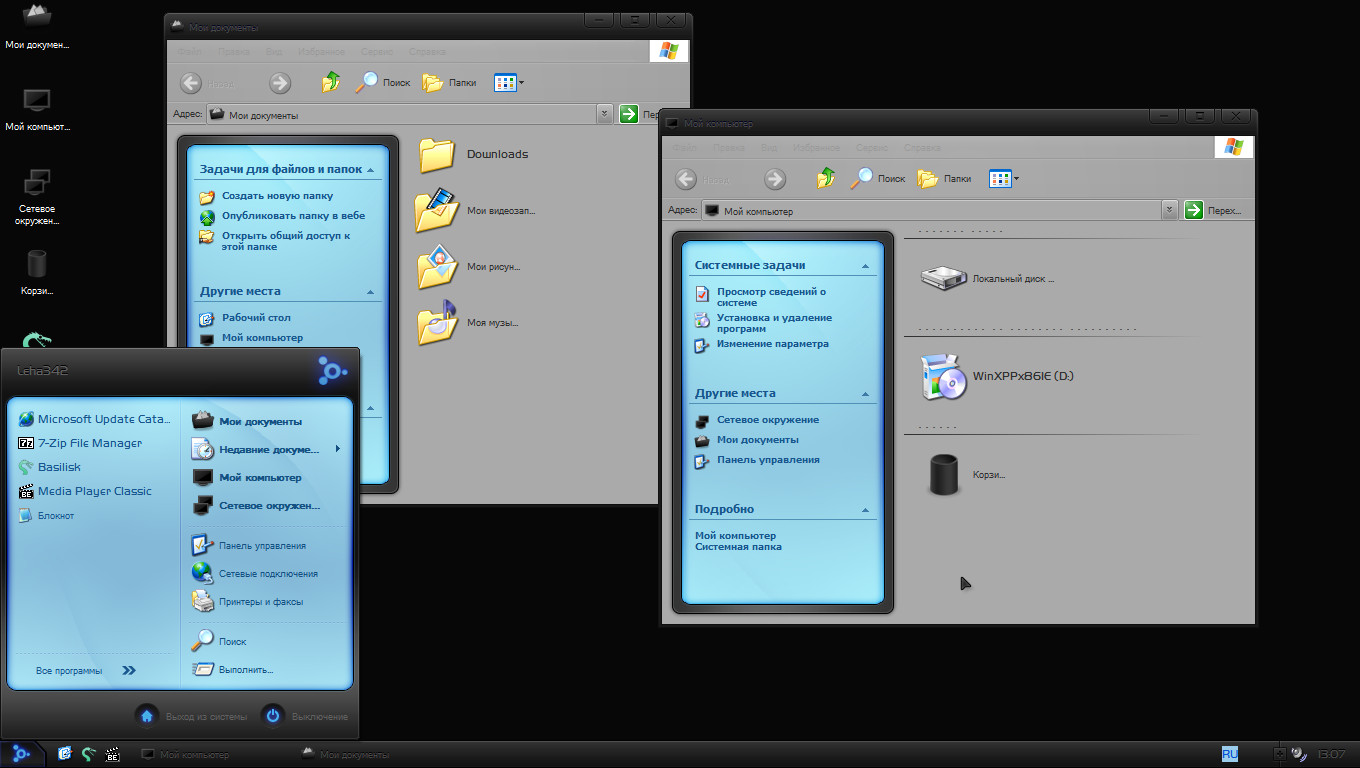Open Поиск from the Start menu

tap(219, 641)
